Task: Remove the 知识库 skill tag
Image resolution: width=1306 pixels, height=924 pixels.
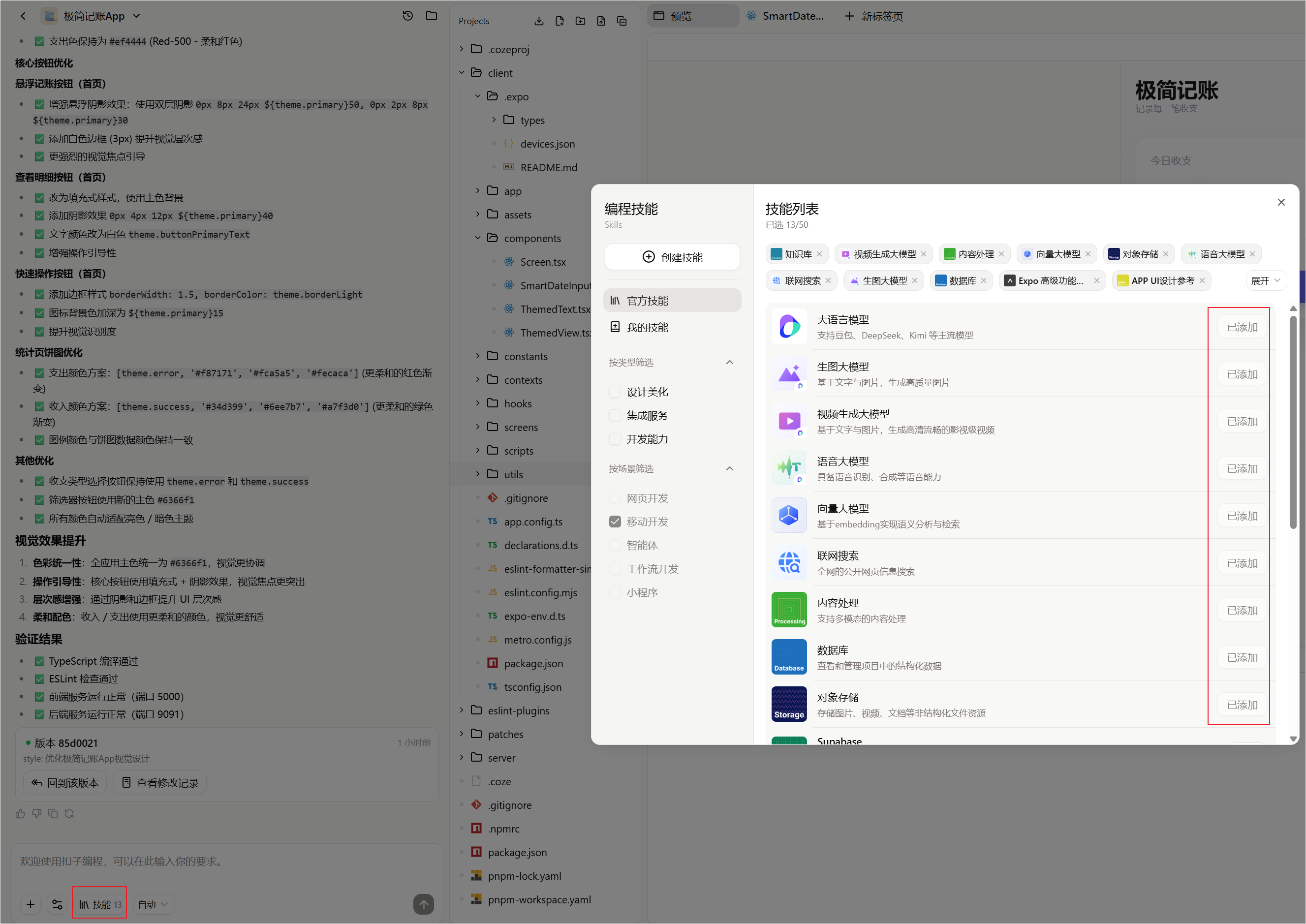Action: pos(819,254)
